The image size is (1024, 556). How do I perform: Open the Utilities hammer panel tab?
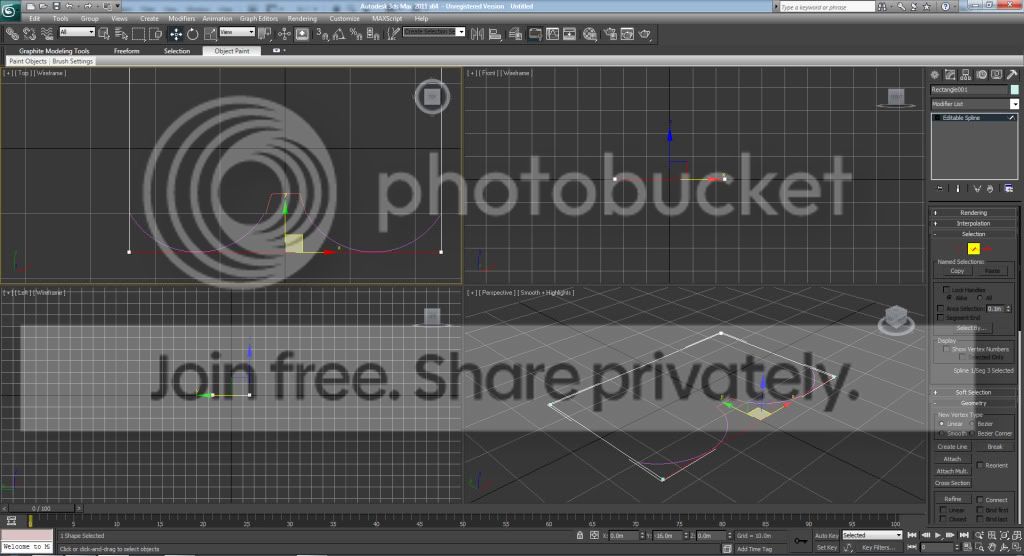[x=1012, y=75]
